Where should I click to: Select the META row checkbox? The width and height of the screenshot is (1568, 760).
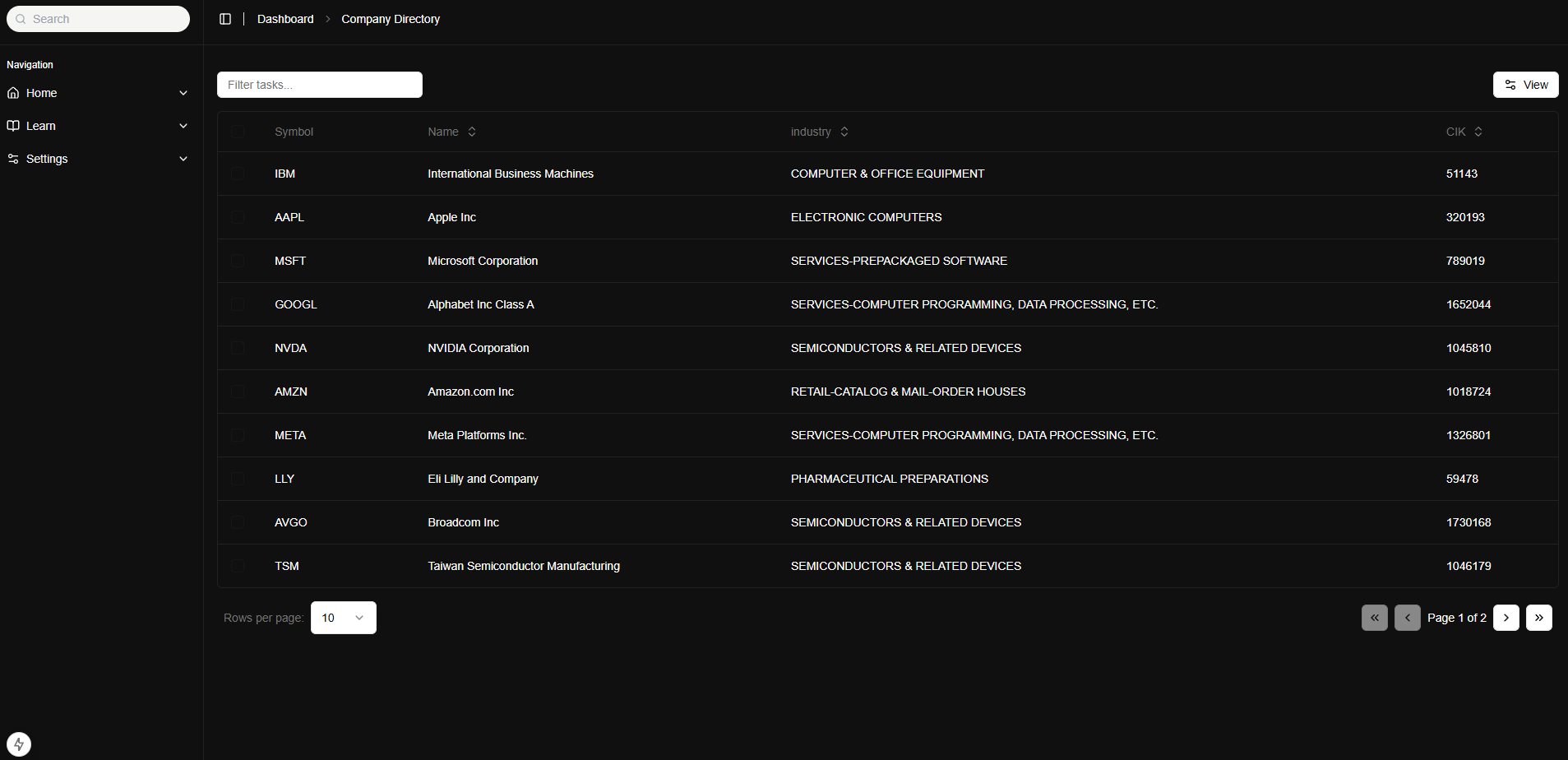(x=238, y=435)
